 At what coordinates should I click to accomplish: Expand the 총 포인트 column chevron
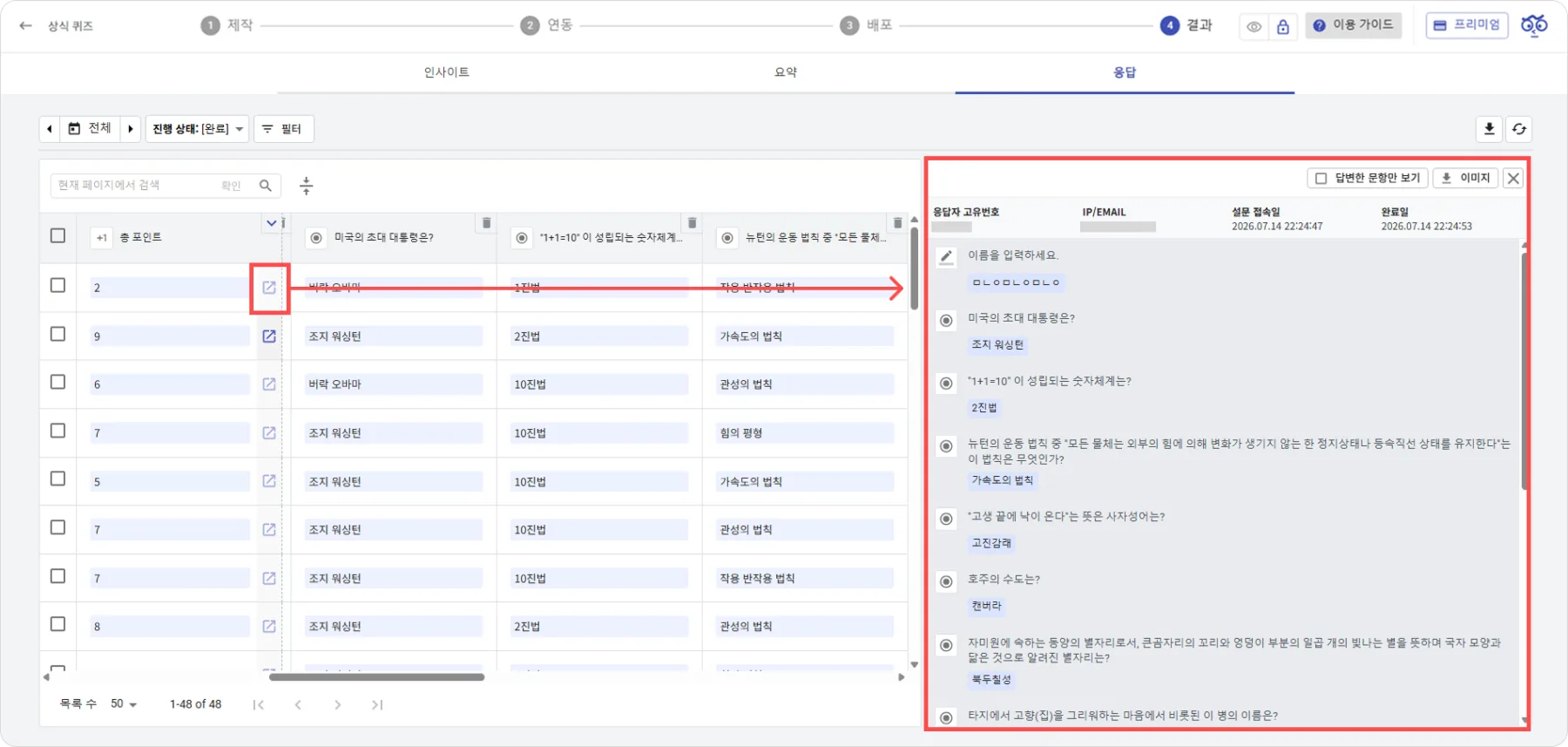[272, 223]
